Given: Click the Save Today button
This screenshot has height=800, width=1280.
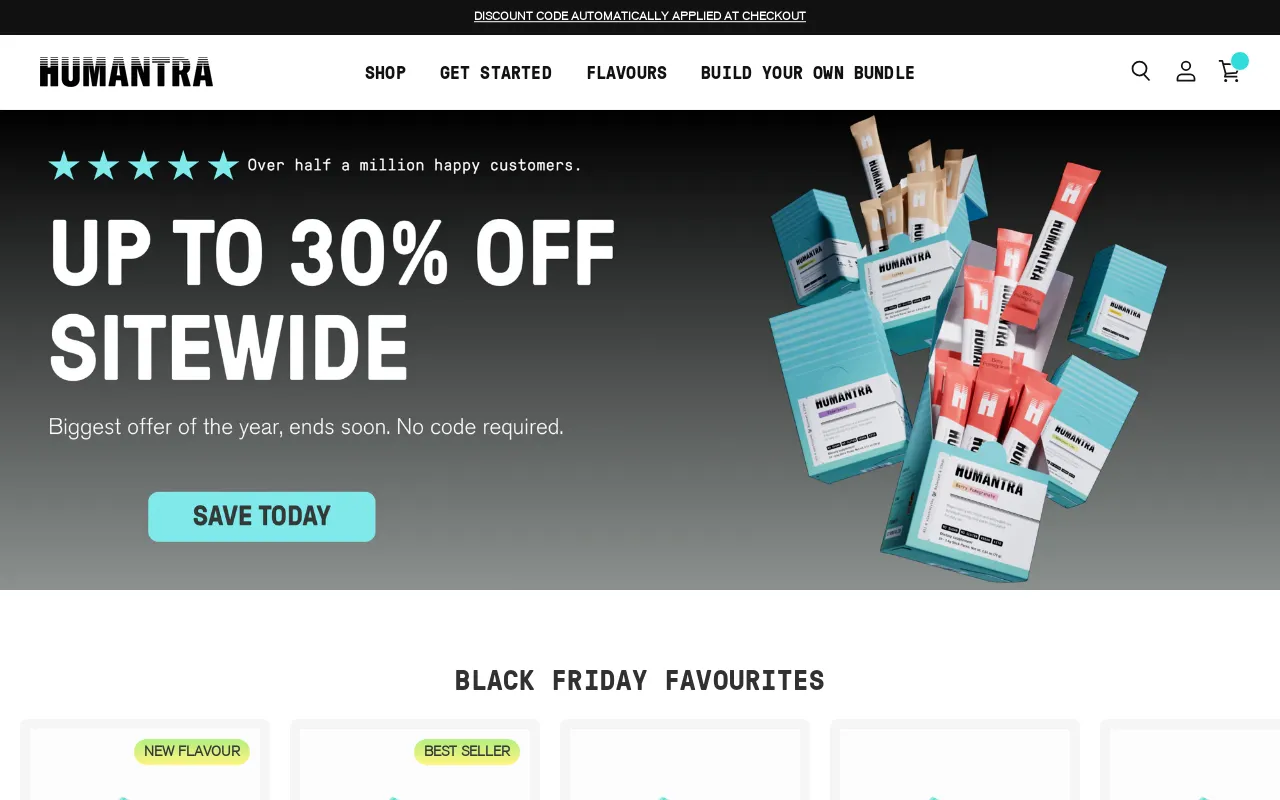Looking at the screenshot, I should coord(262,517).
